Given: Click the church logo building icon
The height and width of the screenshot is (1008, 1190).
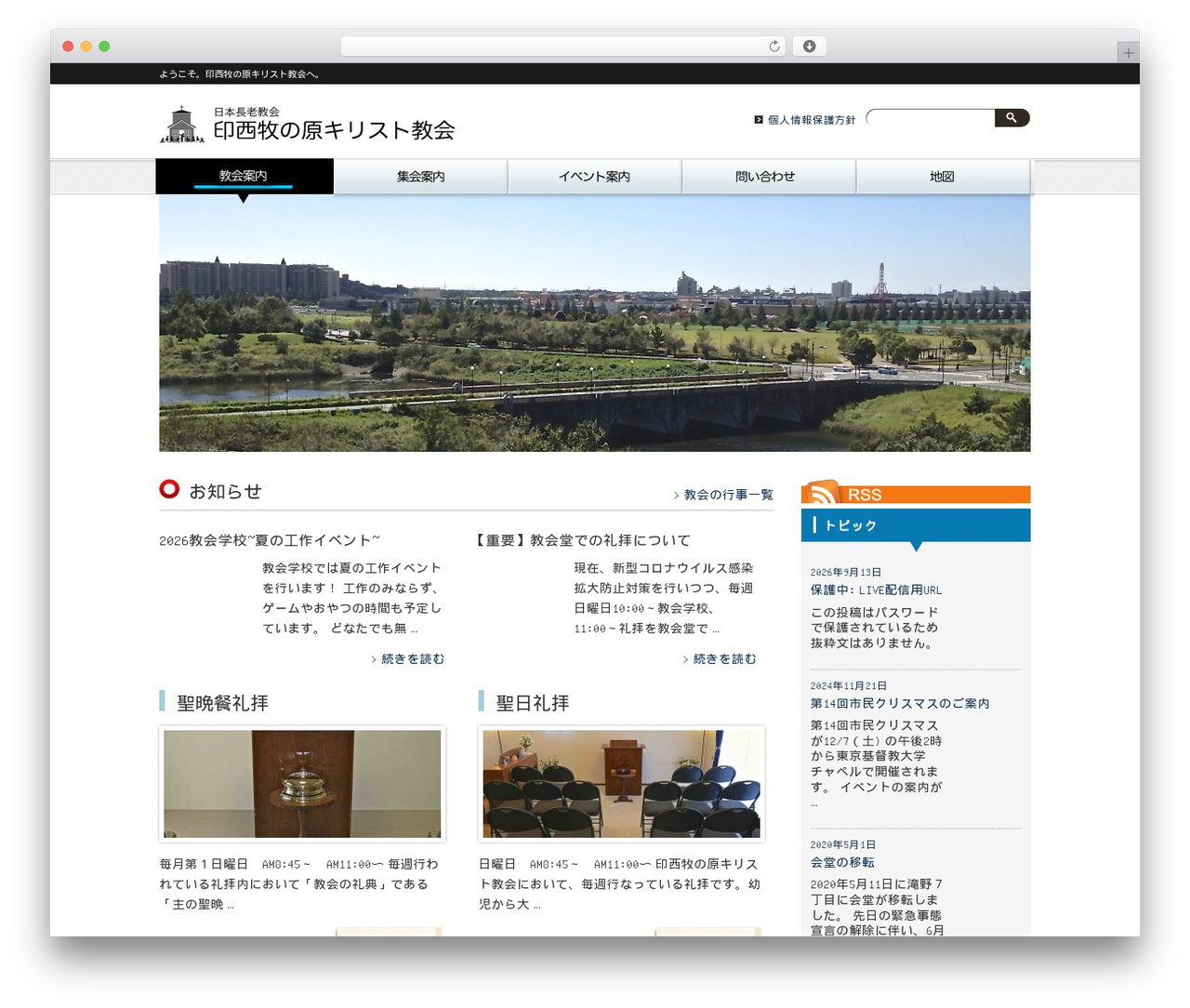Looking at the screenshot, I should tap(182, 124).
